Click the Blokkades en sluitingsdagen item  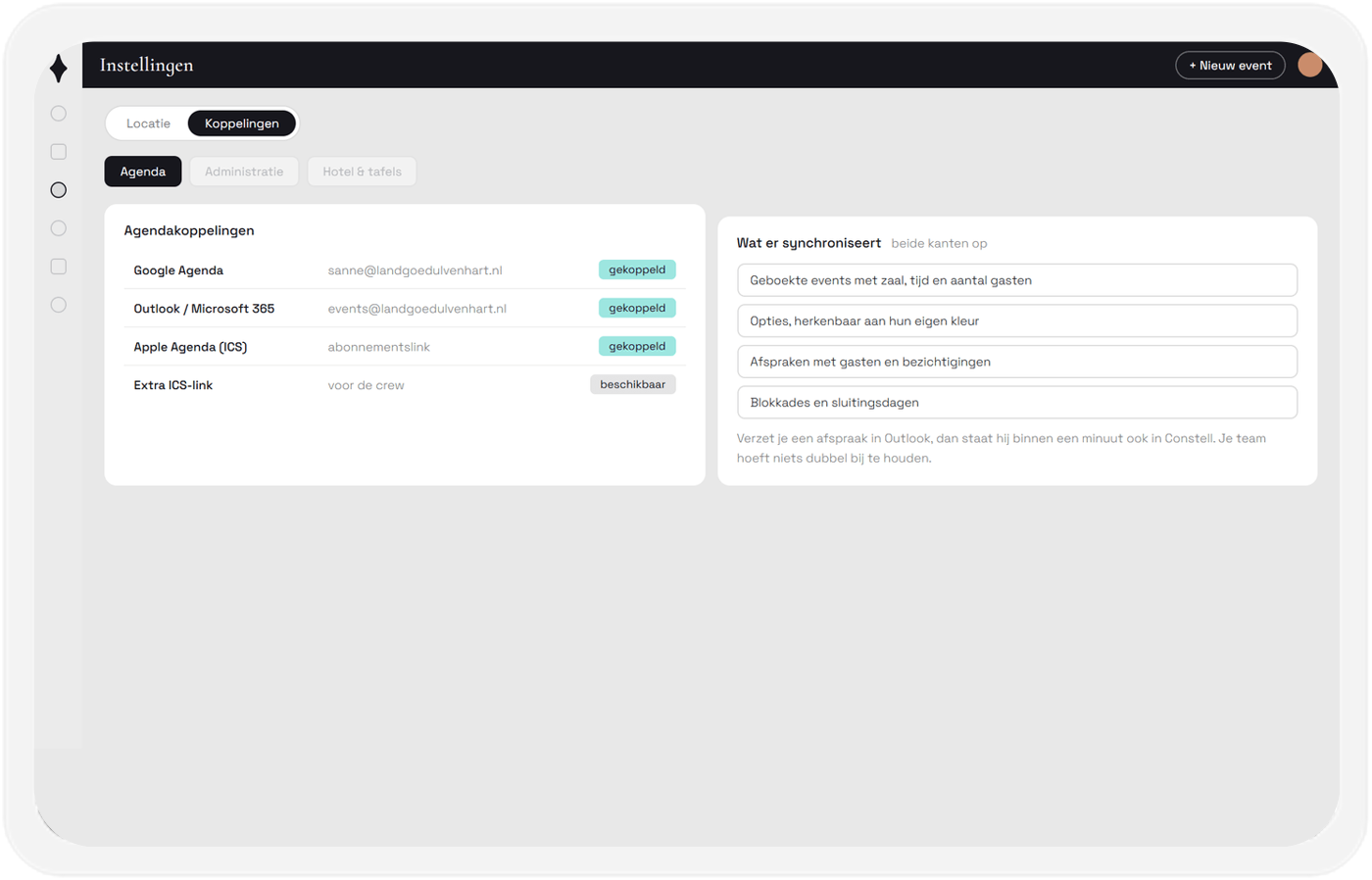coord(1017,402)
